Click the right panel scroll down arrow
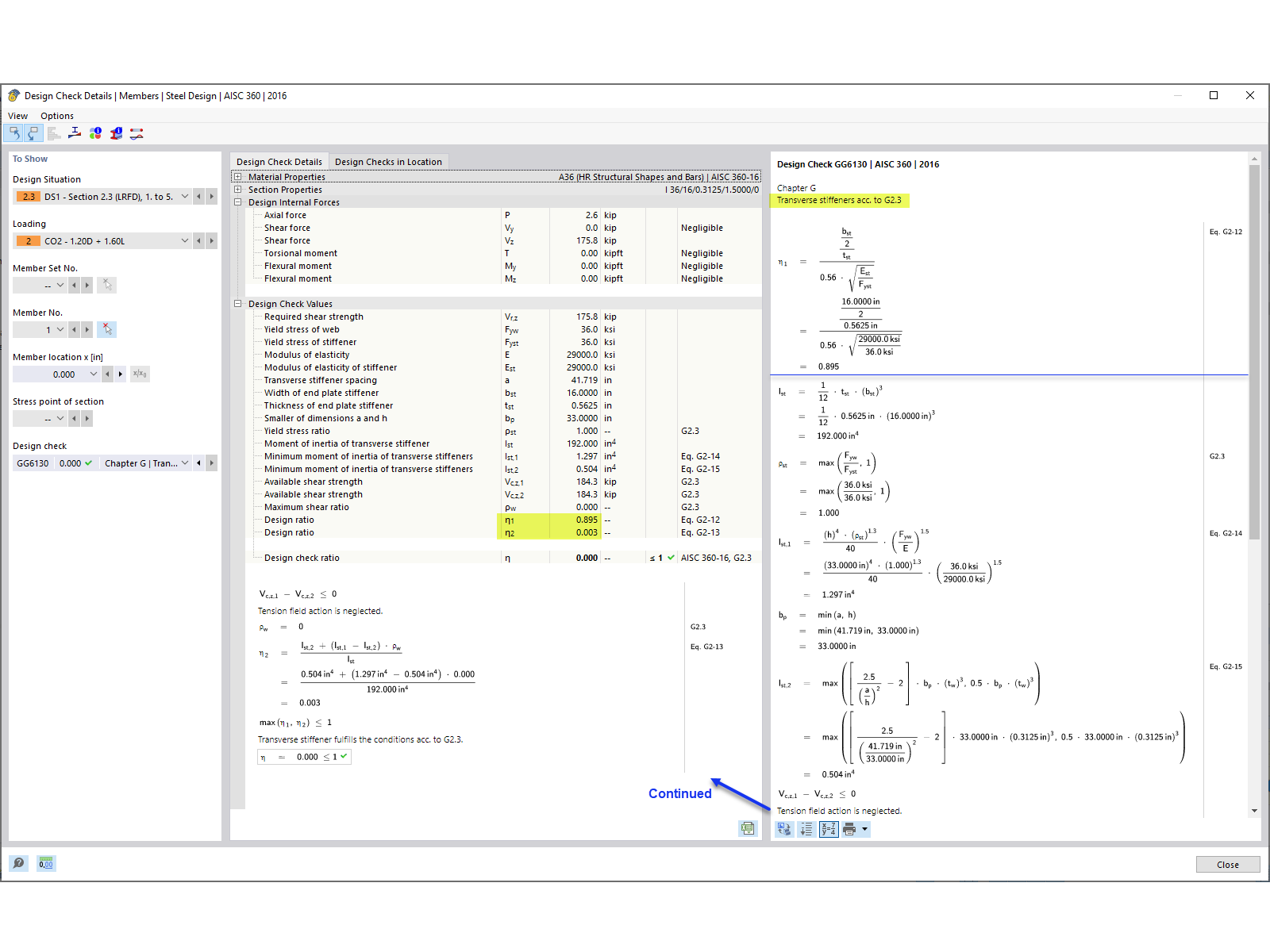This screenshot has height=952, width=1270. [1254, 811]
